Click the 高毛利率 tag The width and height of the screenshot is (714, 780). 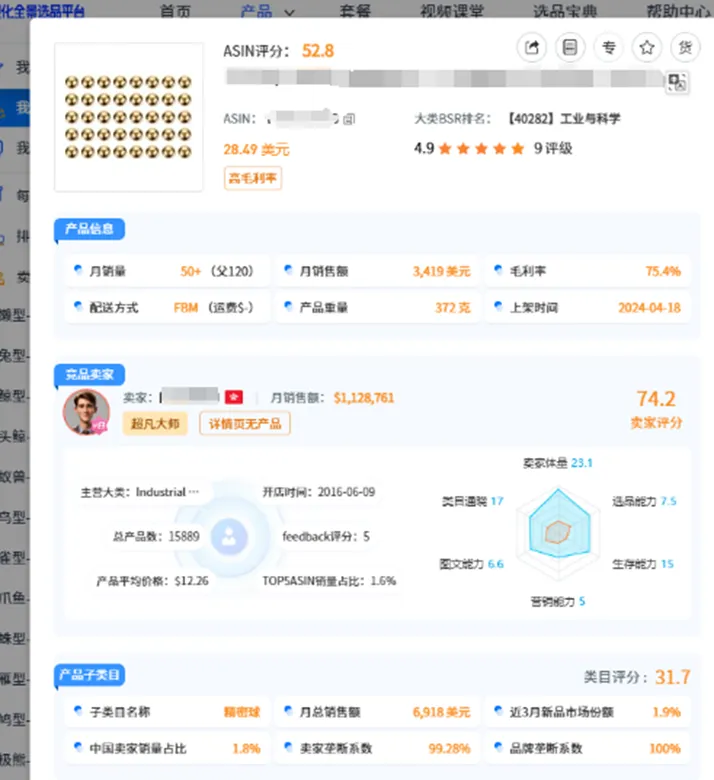tap(253, 178)
